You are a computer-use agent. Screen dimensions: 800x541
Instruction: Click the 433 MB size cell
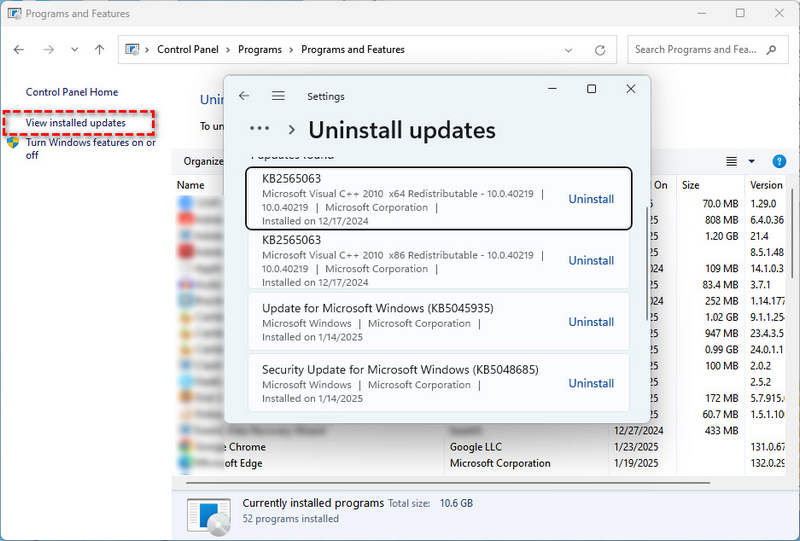721,430
